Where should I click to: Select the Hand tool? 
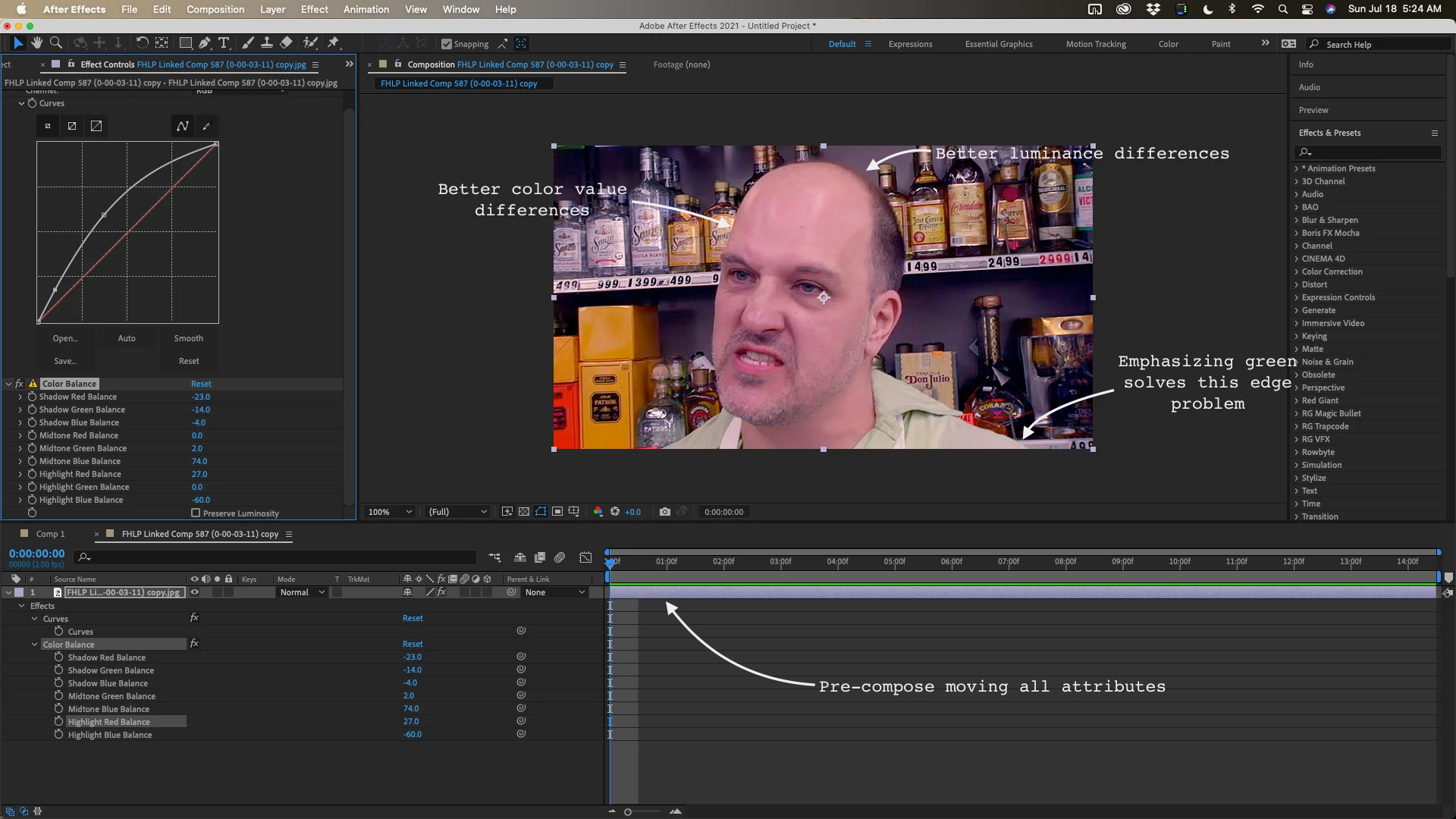coord(36,43)
